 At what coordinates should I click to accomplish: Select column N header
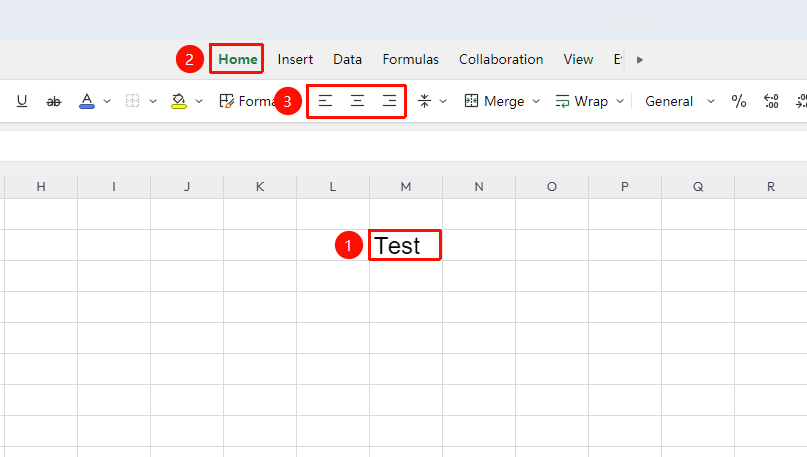[479, 186]
